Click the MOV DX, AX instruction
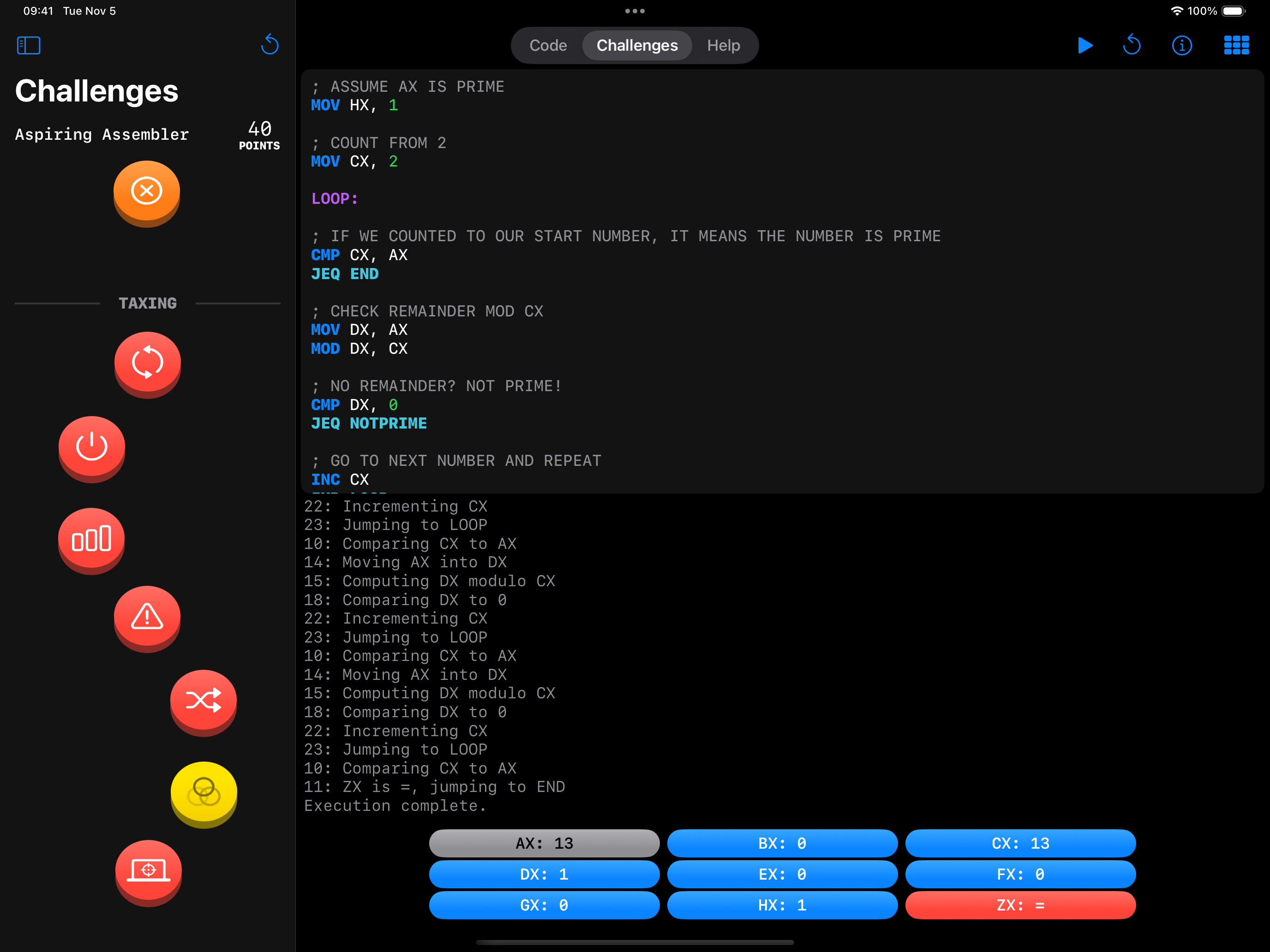1270x952 pixels. click(x=359, y=329)
